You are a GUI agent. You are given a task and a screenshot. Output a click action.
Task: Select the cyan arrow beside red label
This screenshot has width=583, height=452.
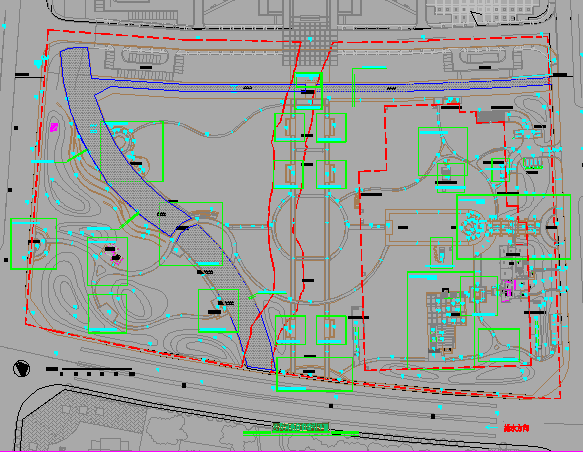click(492, 427)
